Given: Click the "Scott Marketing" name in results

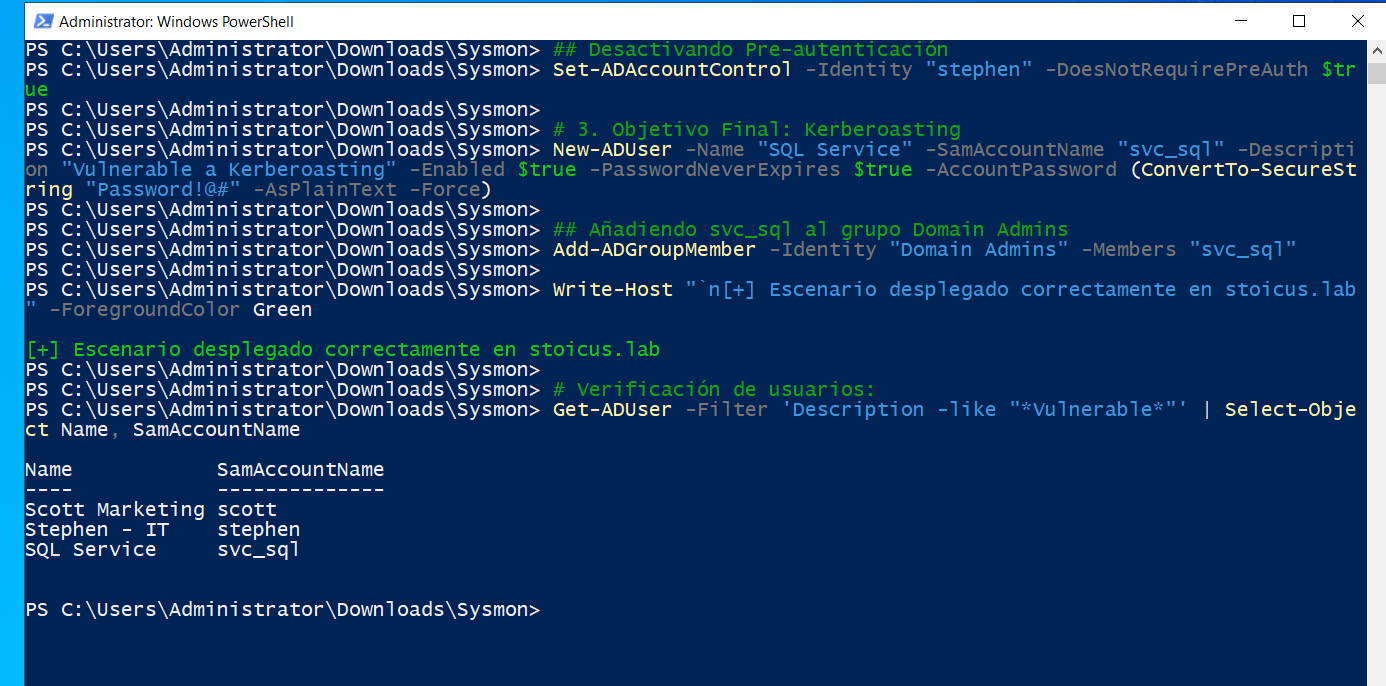Looking at the screenshot, I should (114, 510).
